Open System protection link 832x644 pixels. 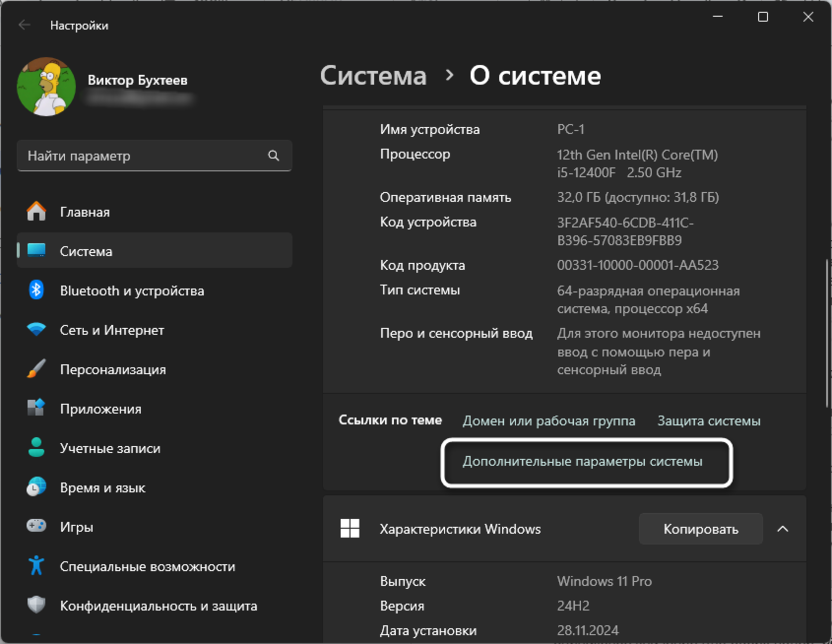[708, 421]
